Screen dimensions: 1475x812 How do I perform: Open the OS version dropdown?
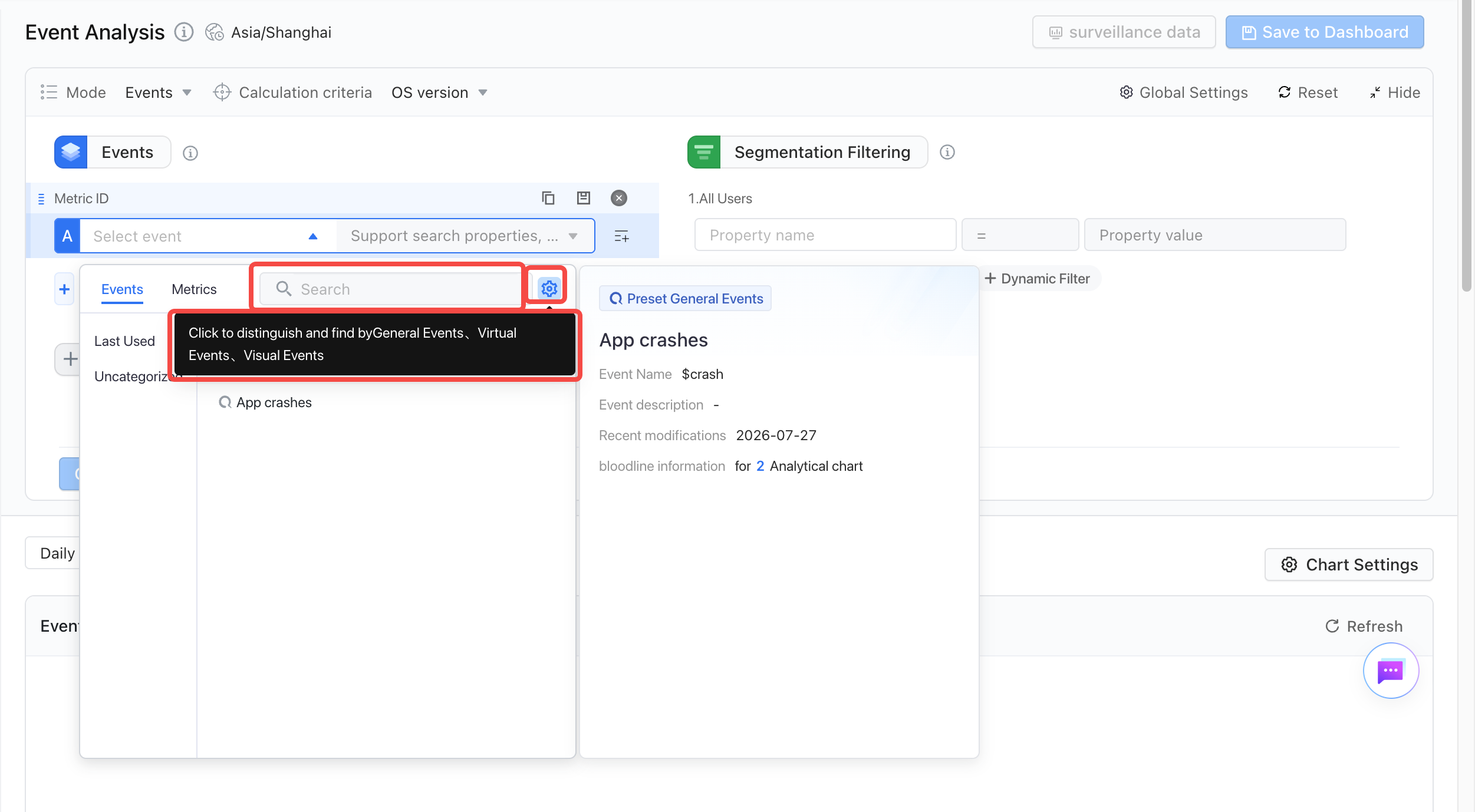[x=439, y=93]
